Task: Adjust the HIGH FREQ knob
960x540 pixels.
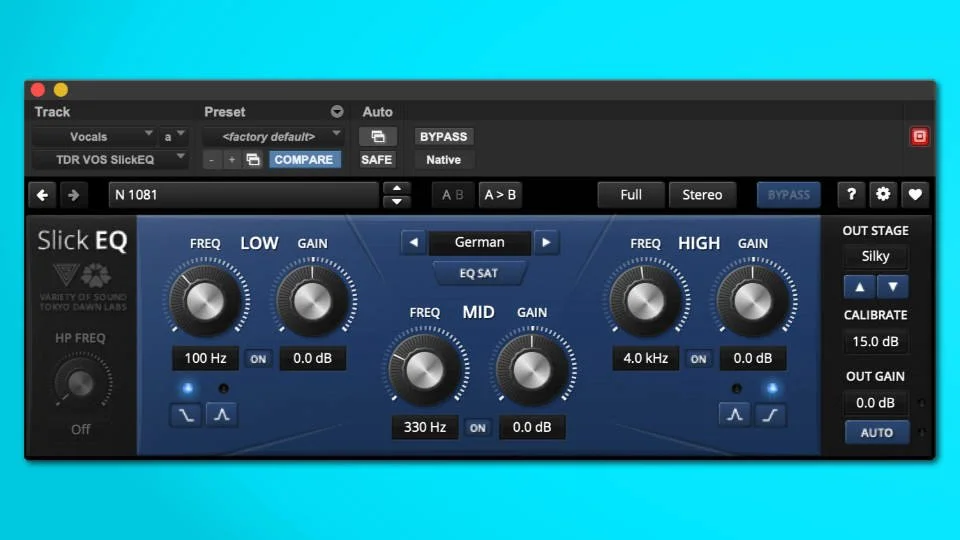Action: pyautogui.click(x=645, y=301)
